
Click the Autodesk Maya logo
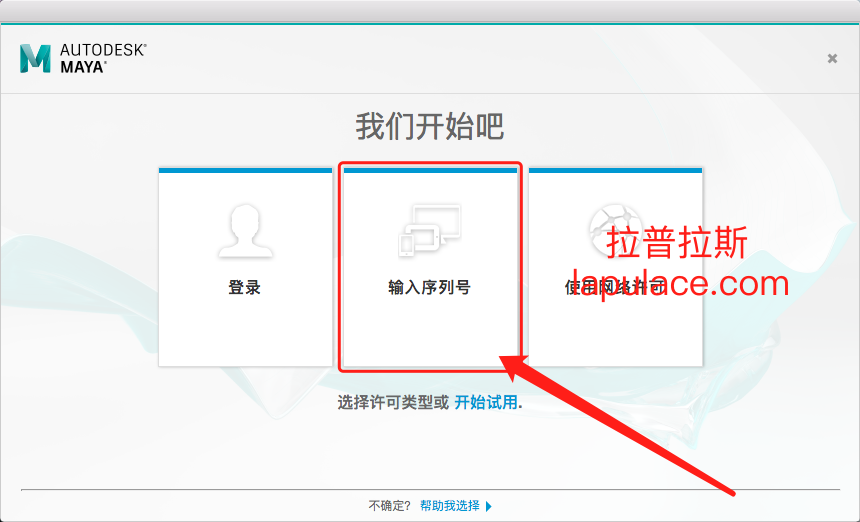point(83,58)
